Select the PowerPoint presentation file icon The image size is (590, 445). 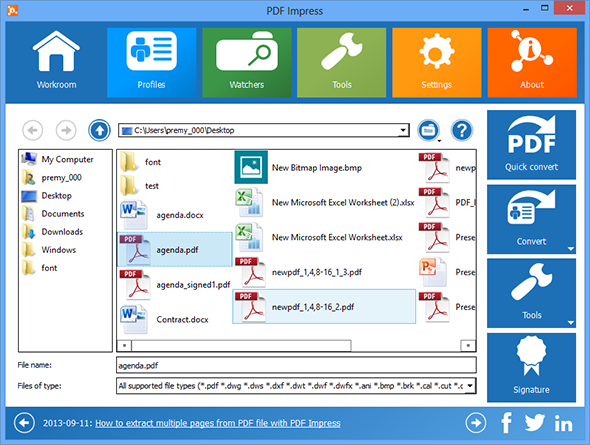click(x=433, y=272)
